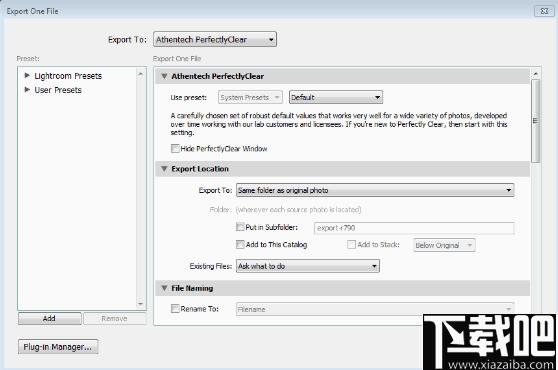This screenshot has width=558, height=370.
Task: Close the Export One File dialog
Action: (x=544, y=11)
